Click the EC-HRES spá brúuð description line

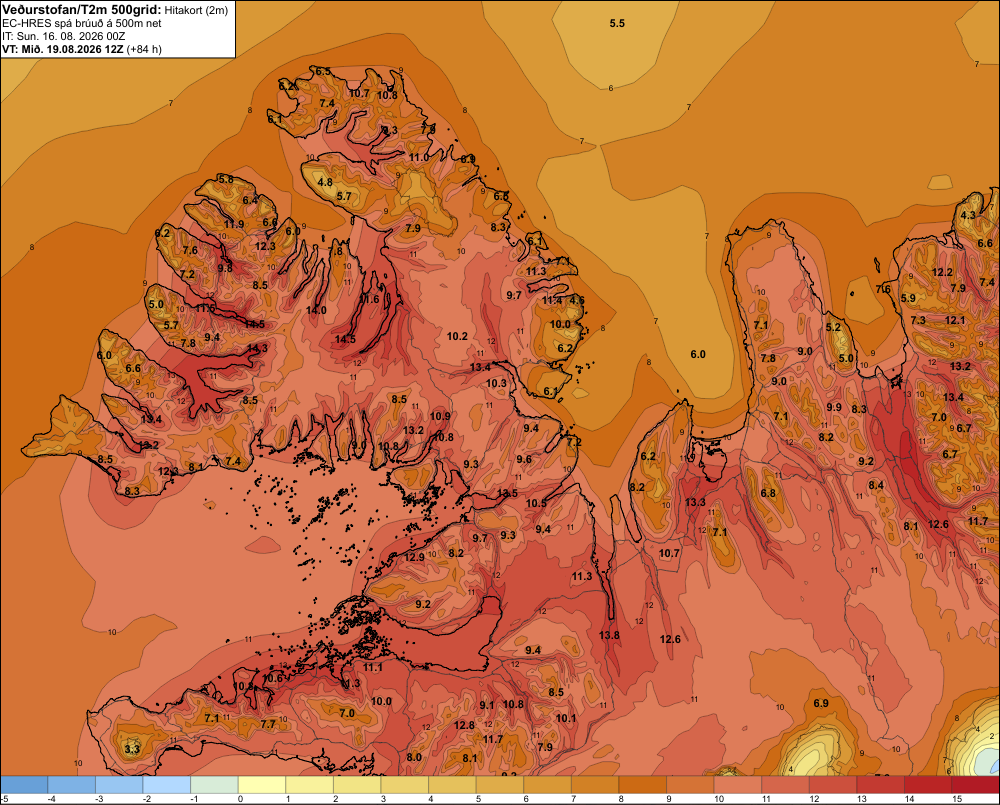click(x=82, y=23)
